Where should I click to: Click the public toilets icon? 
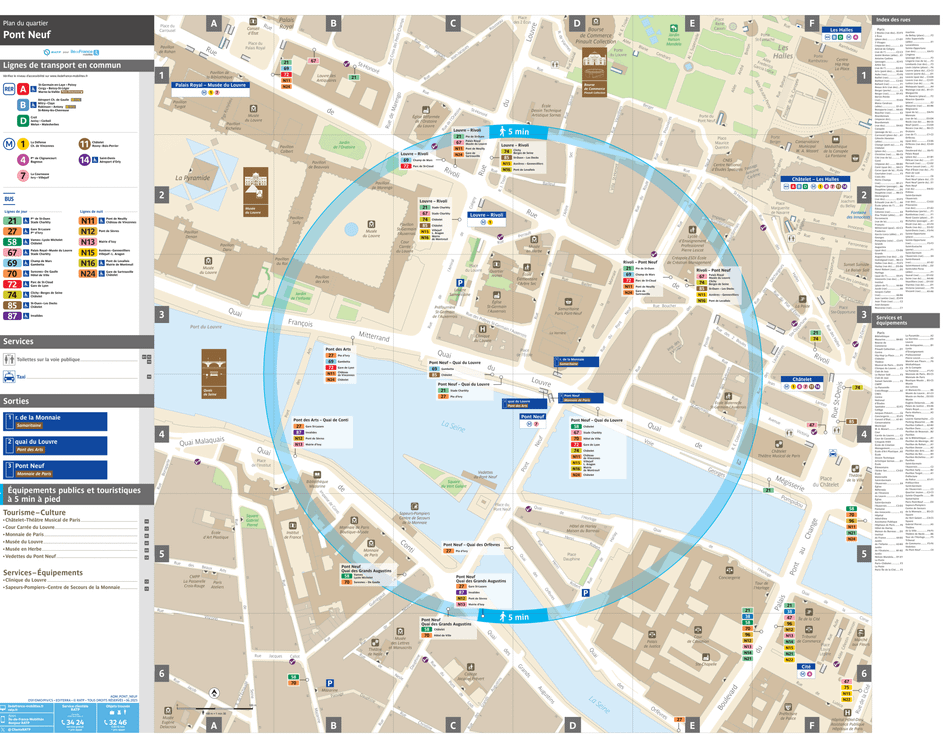coord(9,358)
